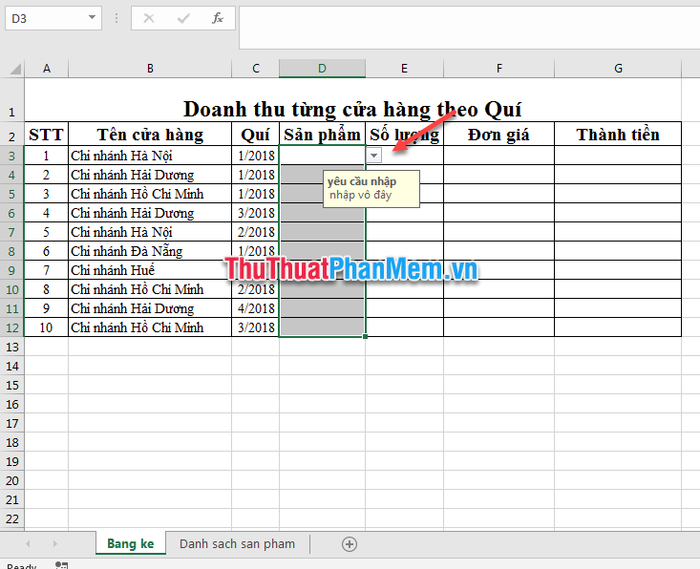Image resolution: width=700 pixels, height=569 pixels.
Task: Click cell Chi nhánh Hải Dương in row 11
Action: [x=150, y=308]
